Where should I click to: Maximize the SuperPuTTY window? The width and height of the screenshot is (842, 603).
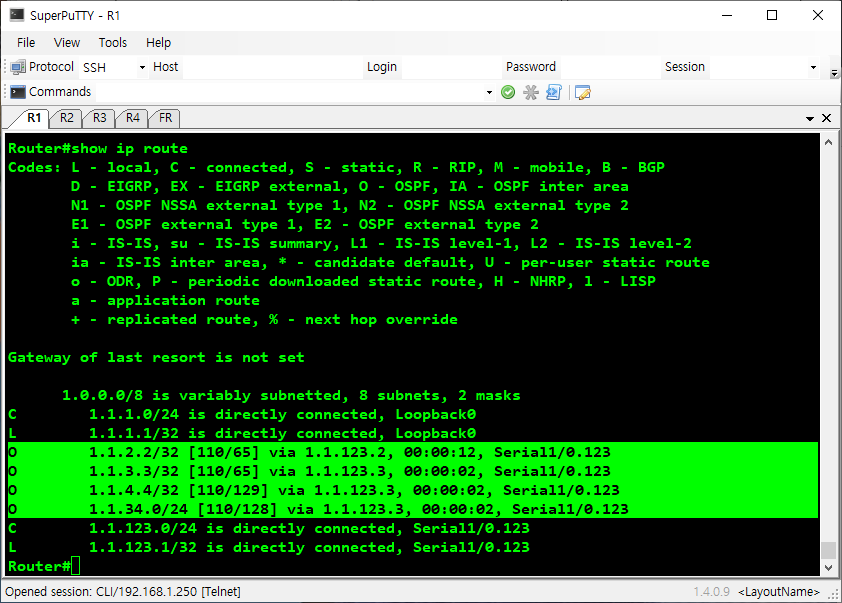[x=772, y=15]
